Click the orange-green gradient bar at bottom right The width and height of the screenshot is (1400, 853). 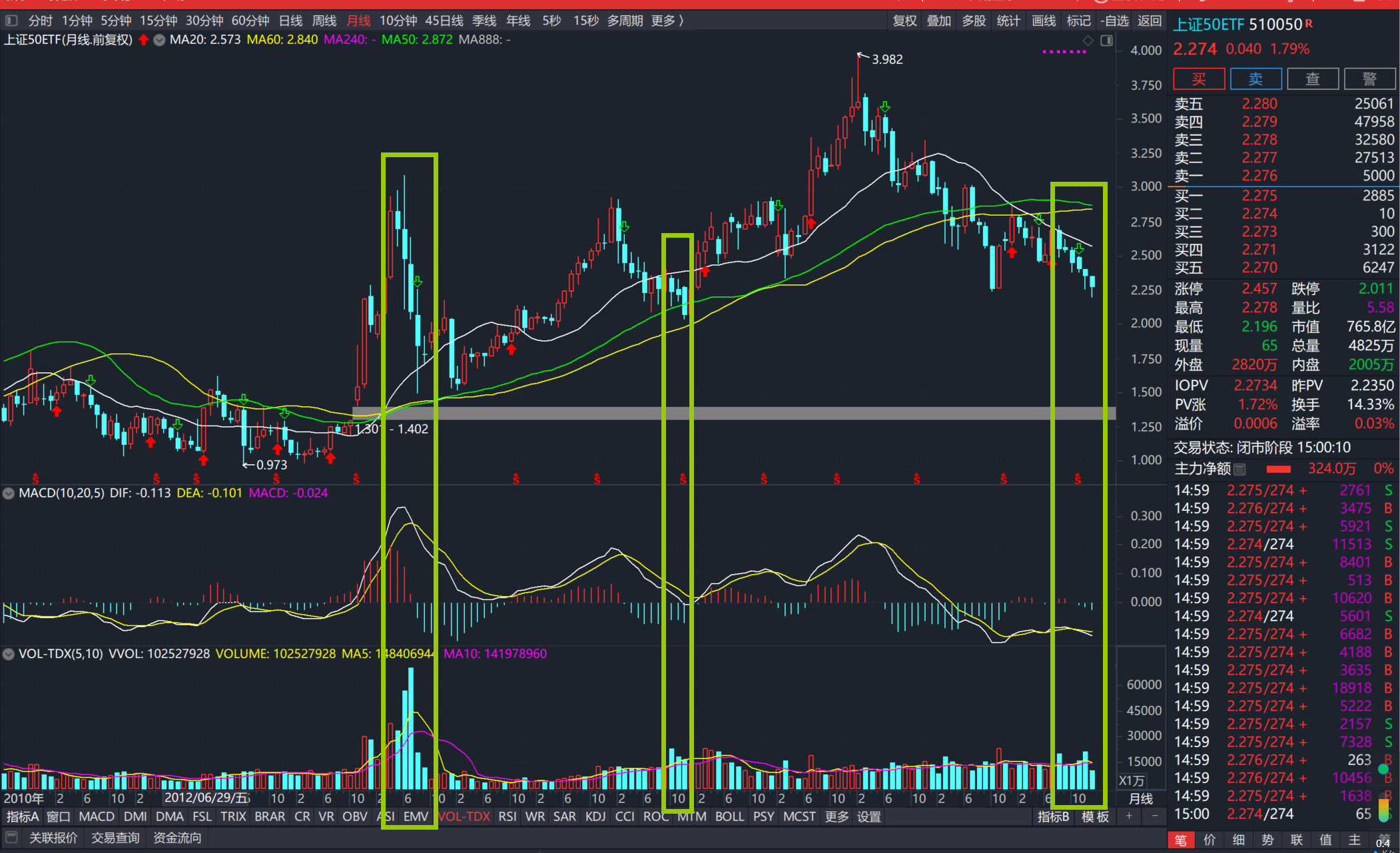click(x=1383, y=810)
